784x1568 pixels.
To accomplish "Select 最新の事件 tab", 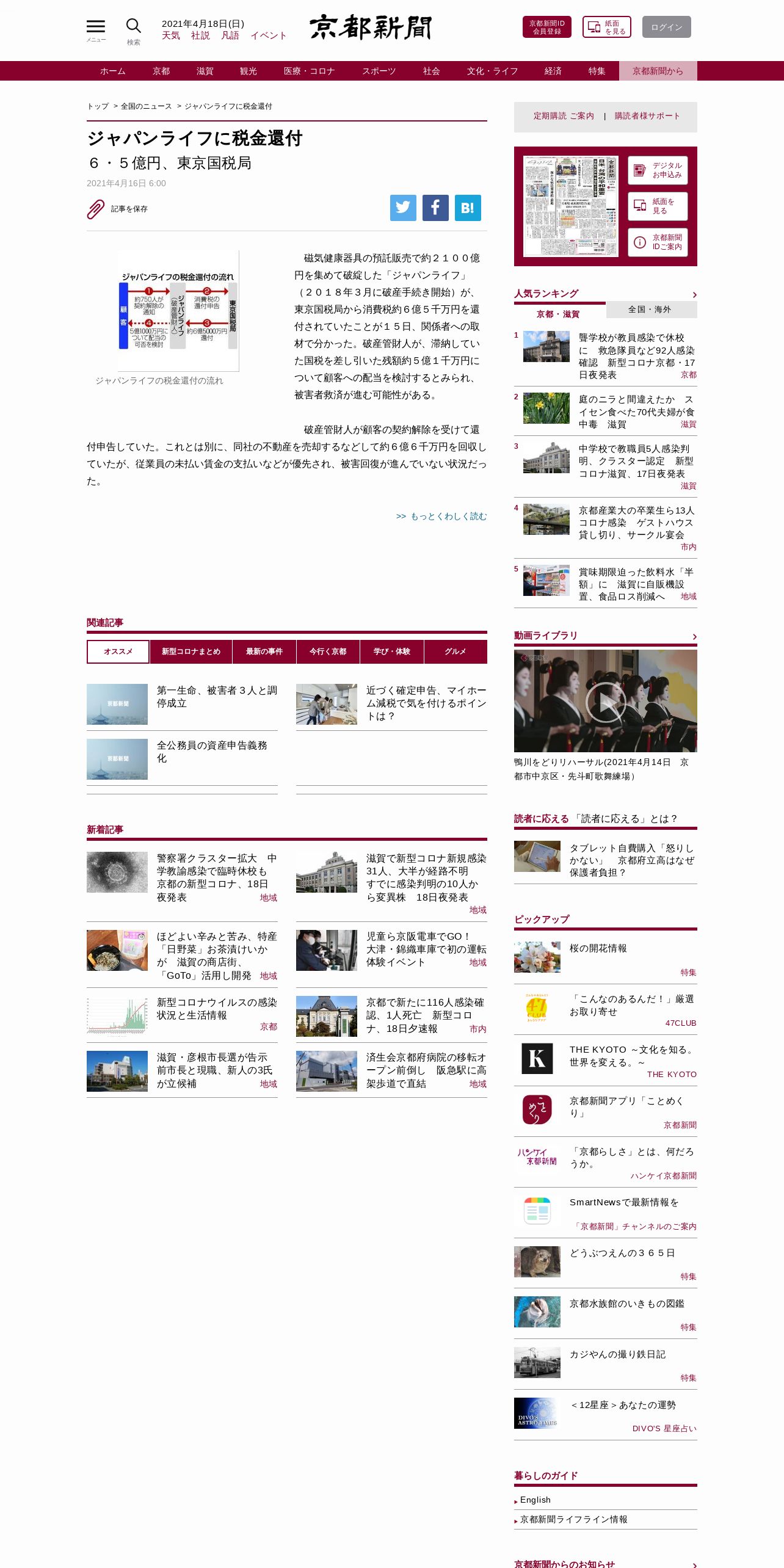I will point(264,652).
